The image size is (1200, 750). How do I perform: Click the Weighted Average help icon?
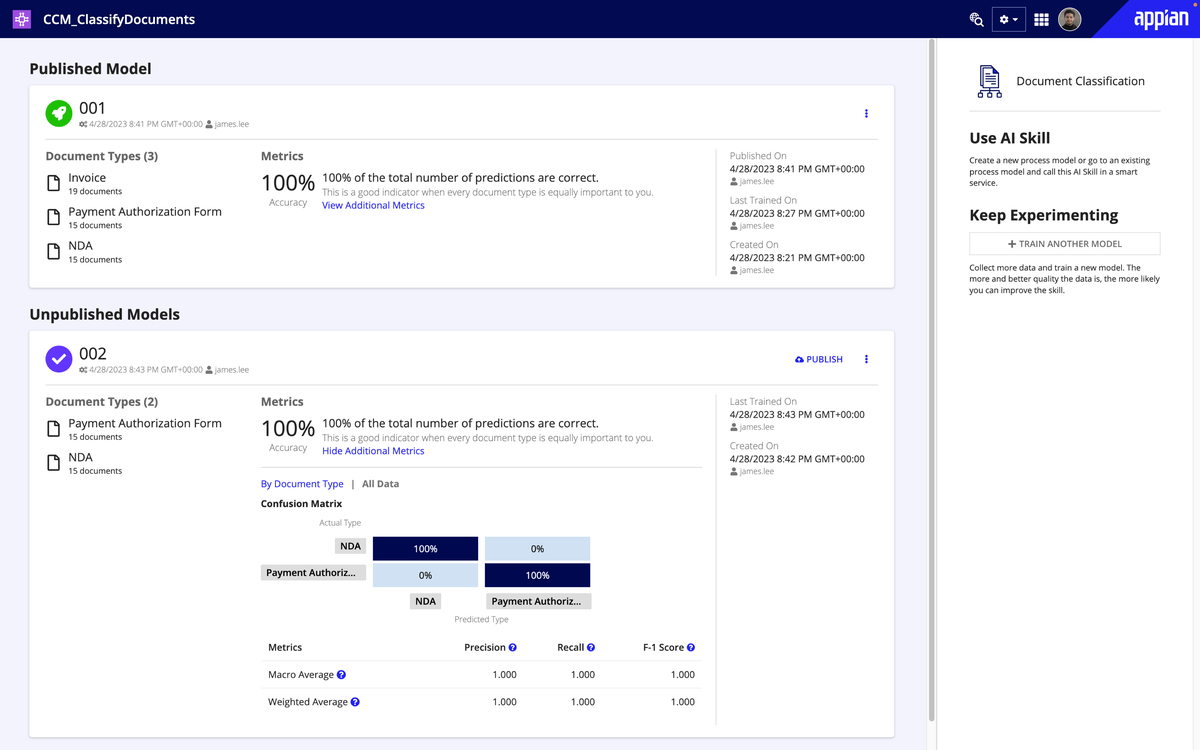(x=355, y=702)
